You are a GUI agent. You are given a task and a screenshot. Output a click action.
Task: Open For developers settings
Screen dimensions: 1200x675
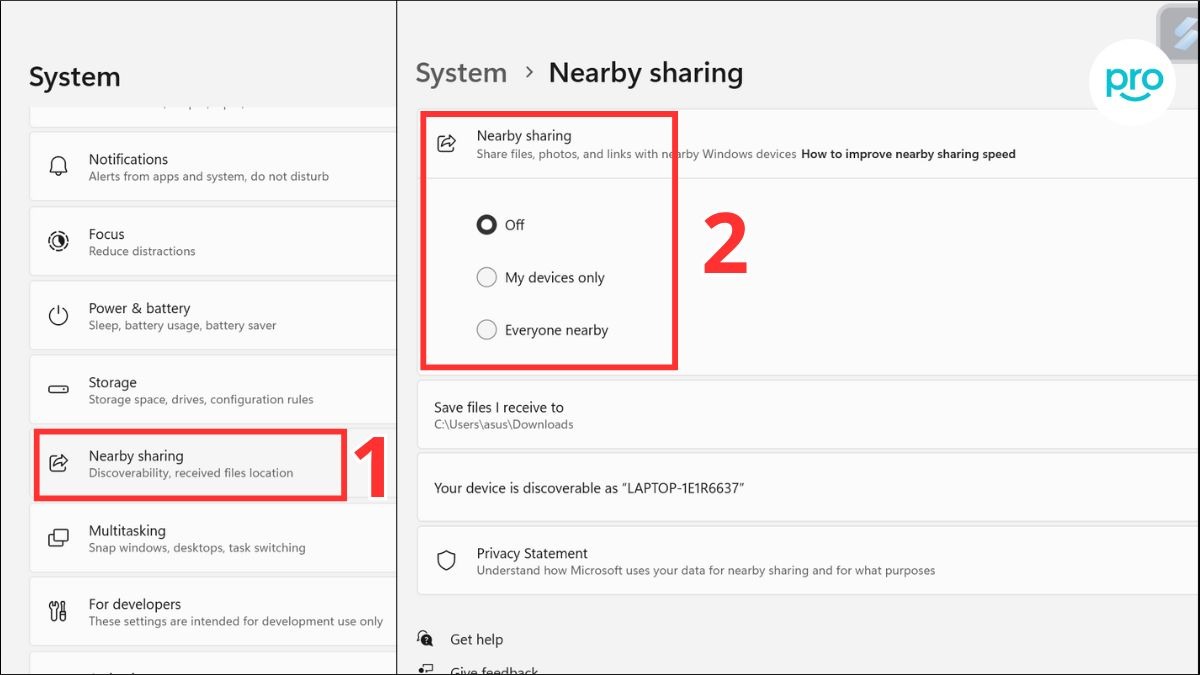213,612
